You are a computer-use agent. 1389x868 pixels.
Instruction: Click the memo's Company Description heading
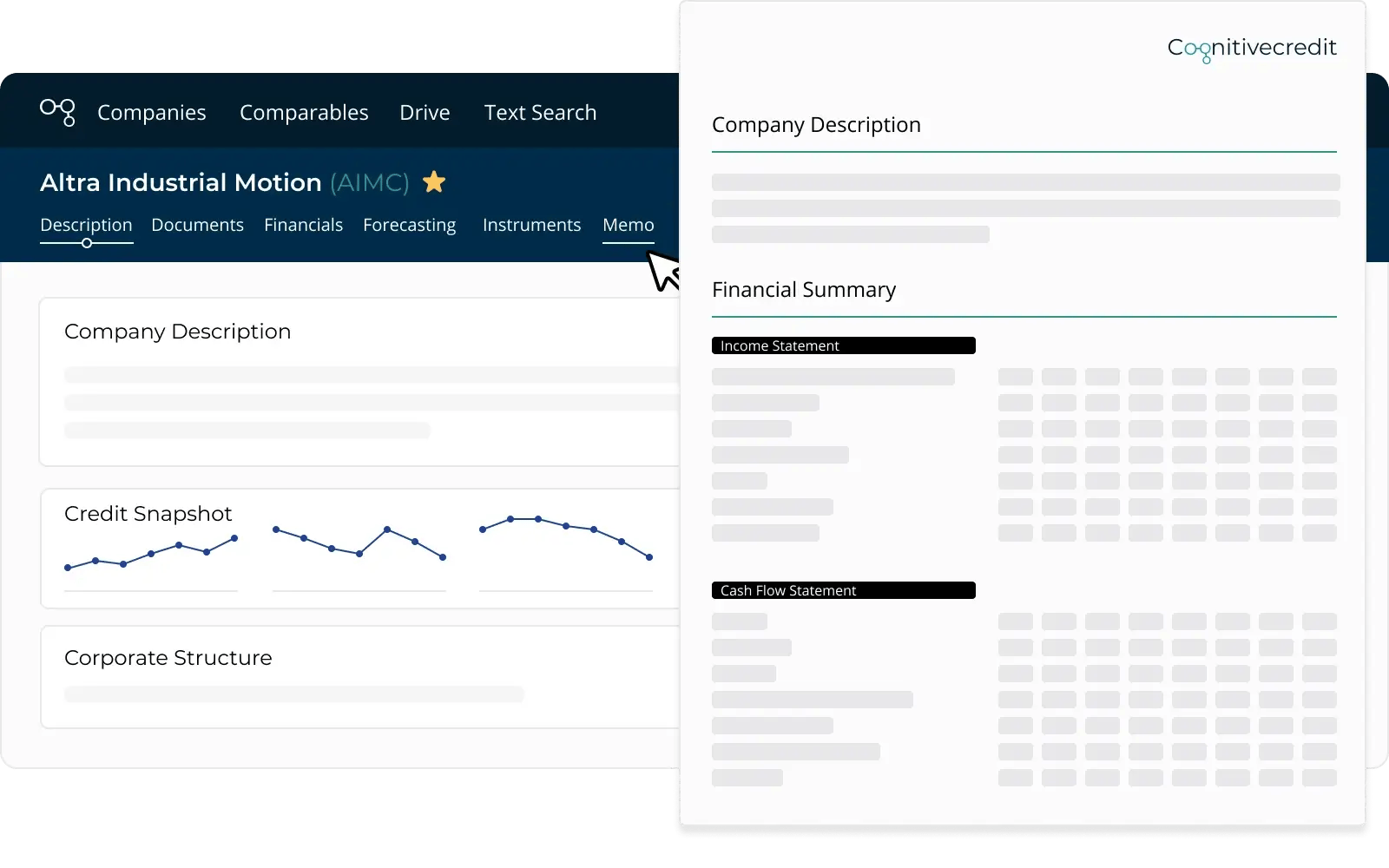click(816, 125)
